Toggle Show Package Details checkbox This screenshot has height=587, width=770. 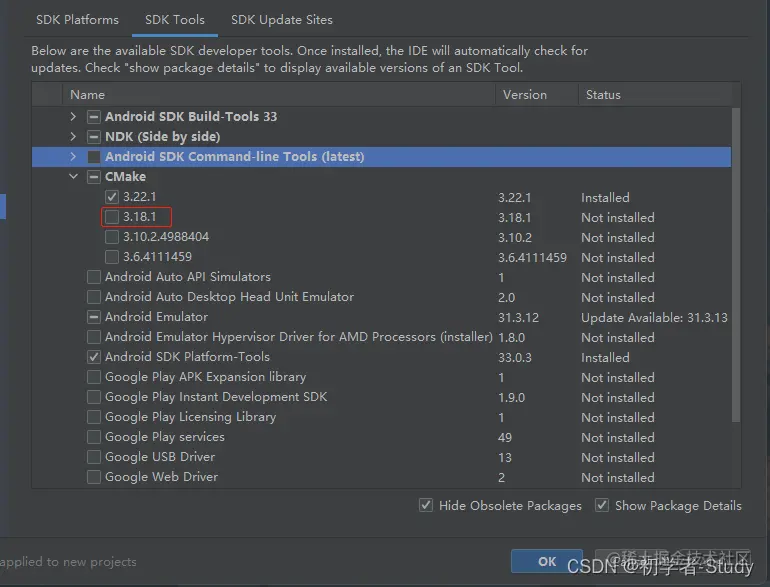tap(602, 505)
